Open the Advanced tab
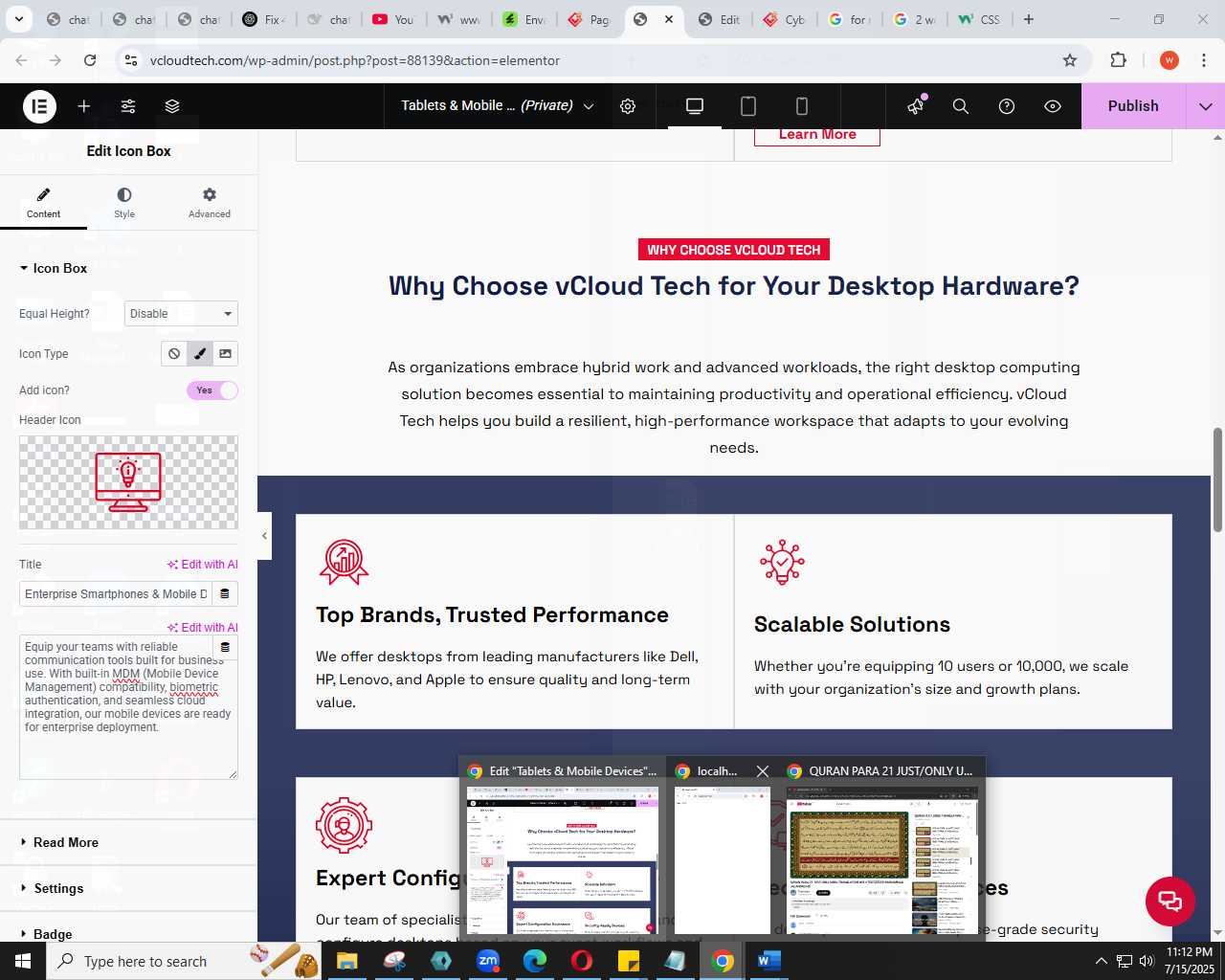This screenshot has height=980, width=1225. click(210, 204)
